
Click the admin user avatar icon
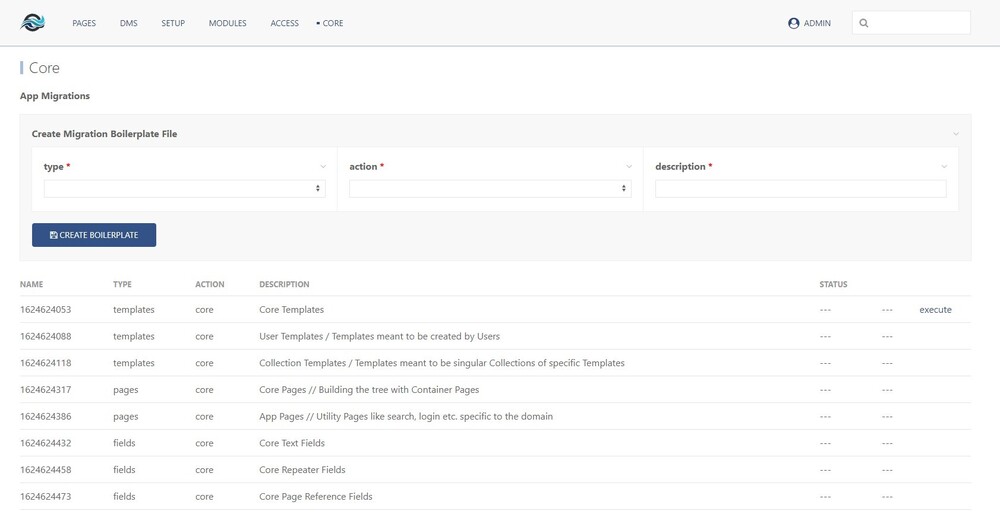(x=793, y=23)
